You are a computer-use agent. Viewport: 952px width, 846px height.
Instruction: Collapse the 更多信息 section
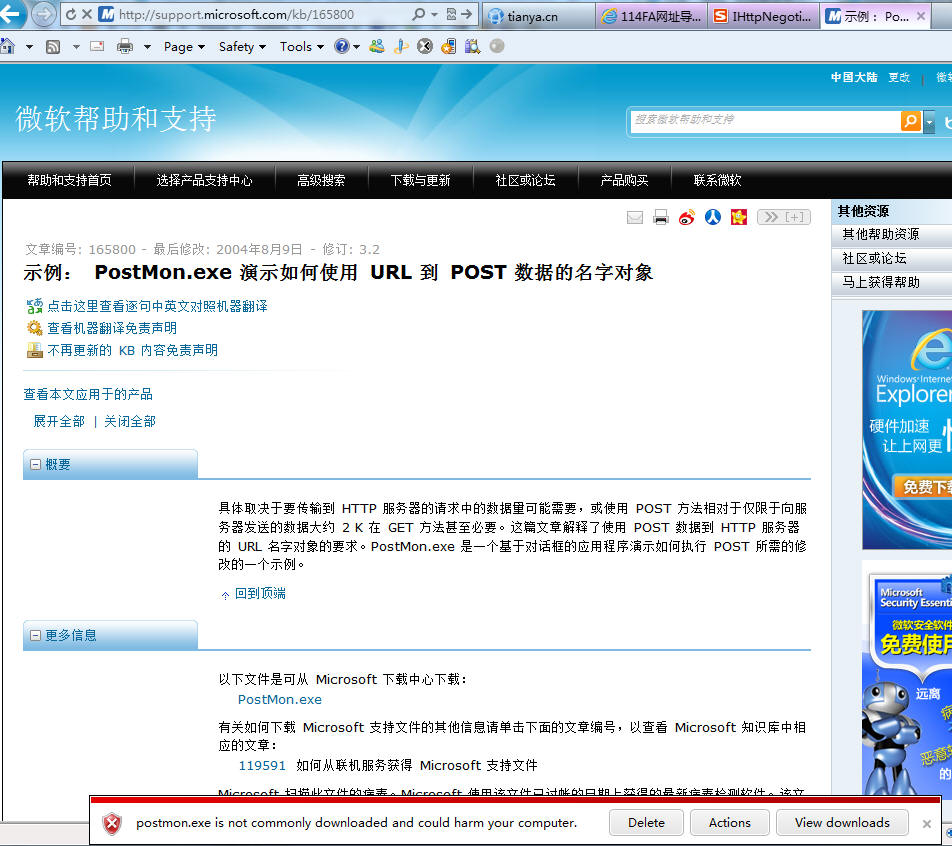tap(35, 635)
